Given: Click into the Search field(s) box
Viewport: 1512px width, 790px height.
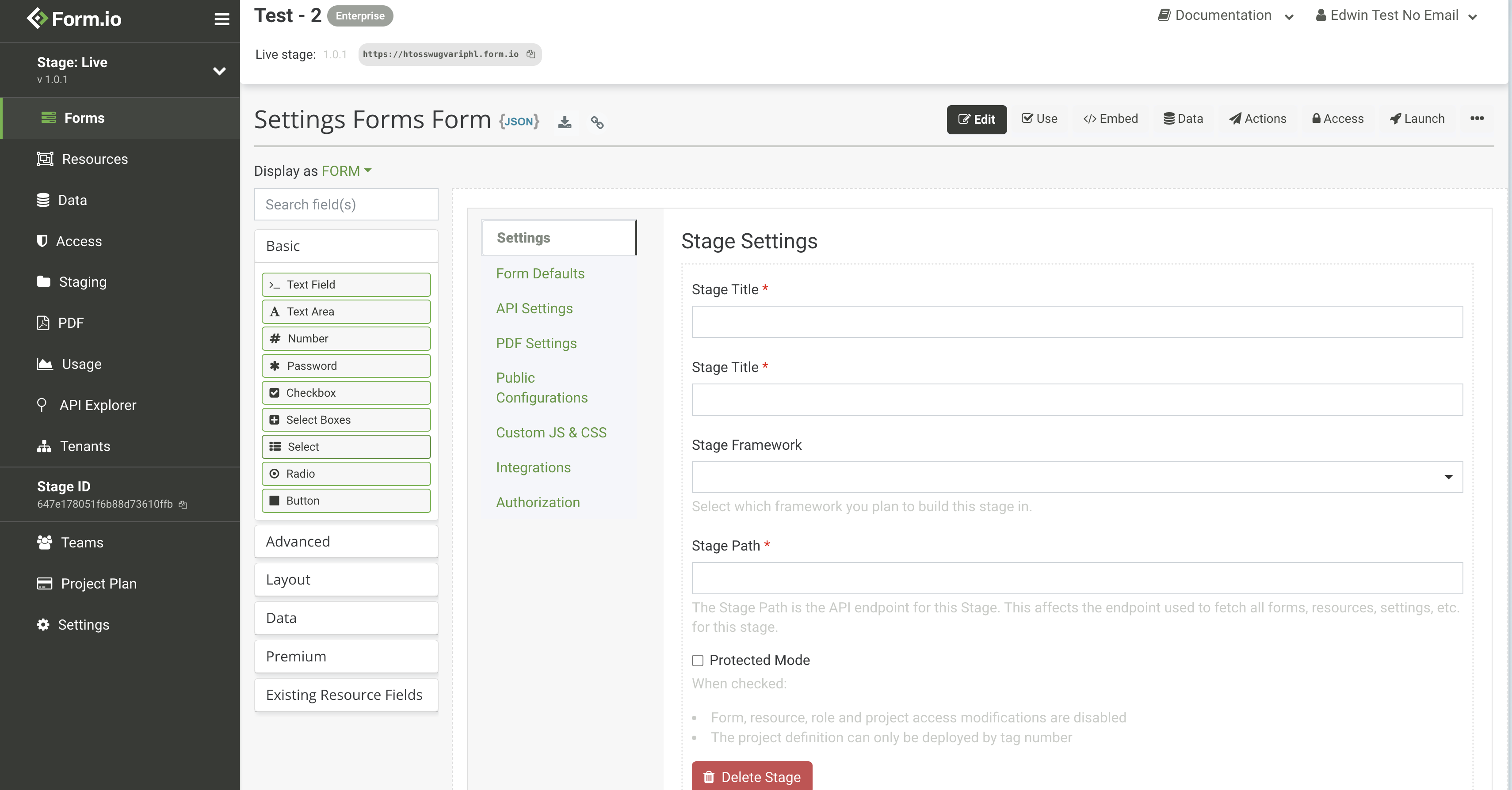Looking at the screenshot, I should [x=346, y=205].
